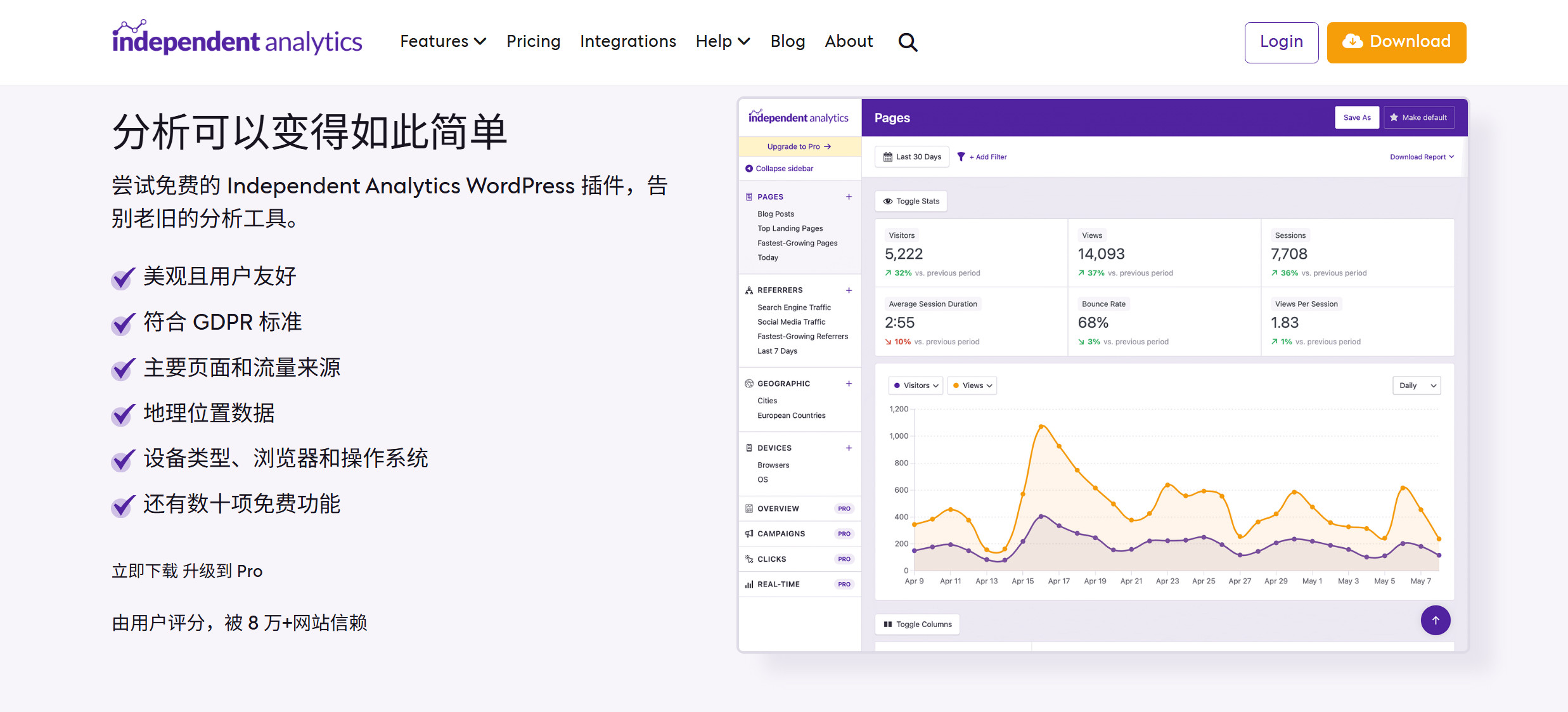
Task: Open the Last 30 Days date picker
Action: tap(912, 157)
